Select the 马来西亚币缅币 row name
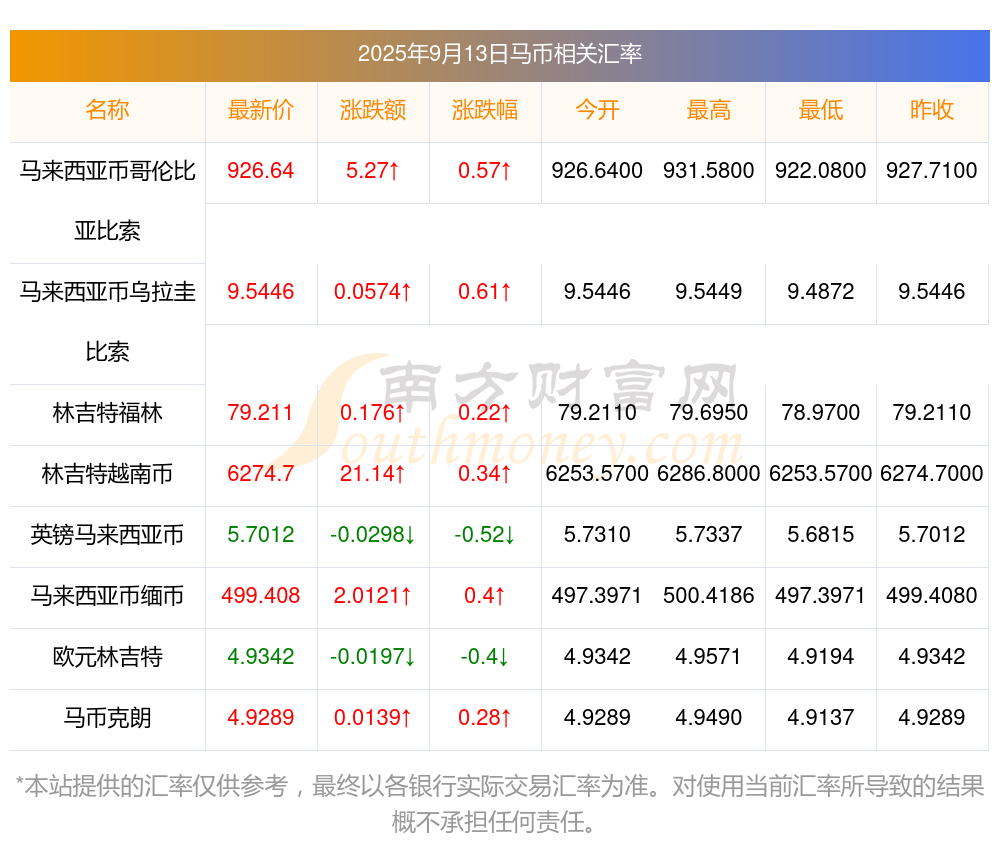Image resolution: width=1000 pixels, height=853 pixels. tap(107, 596)
